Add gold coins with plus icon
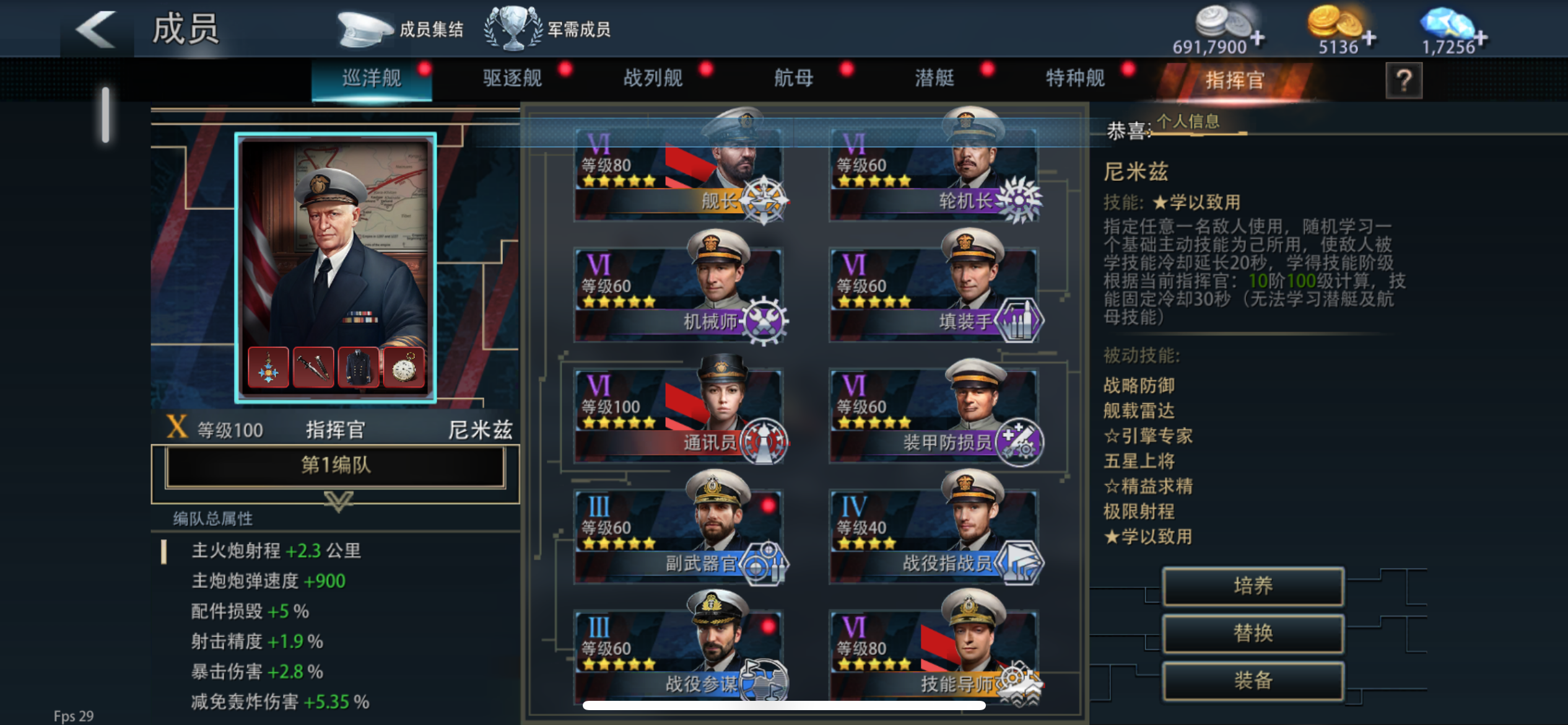Screen dimensions: 1568x725 tap(1369, 38)
